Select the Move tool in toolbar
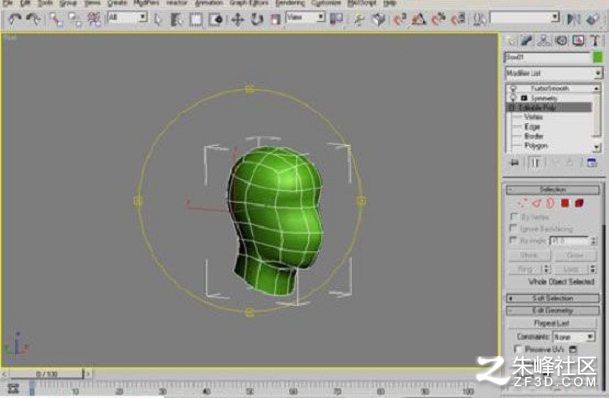This screenshot has height=398, width=609. coord(237,19)
